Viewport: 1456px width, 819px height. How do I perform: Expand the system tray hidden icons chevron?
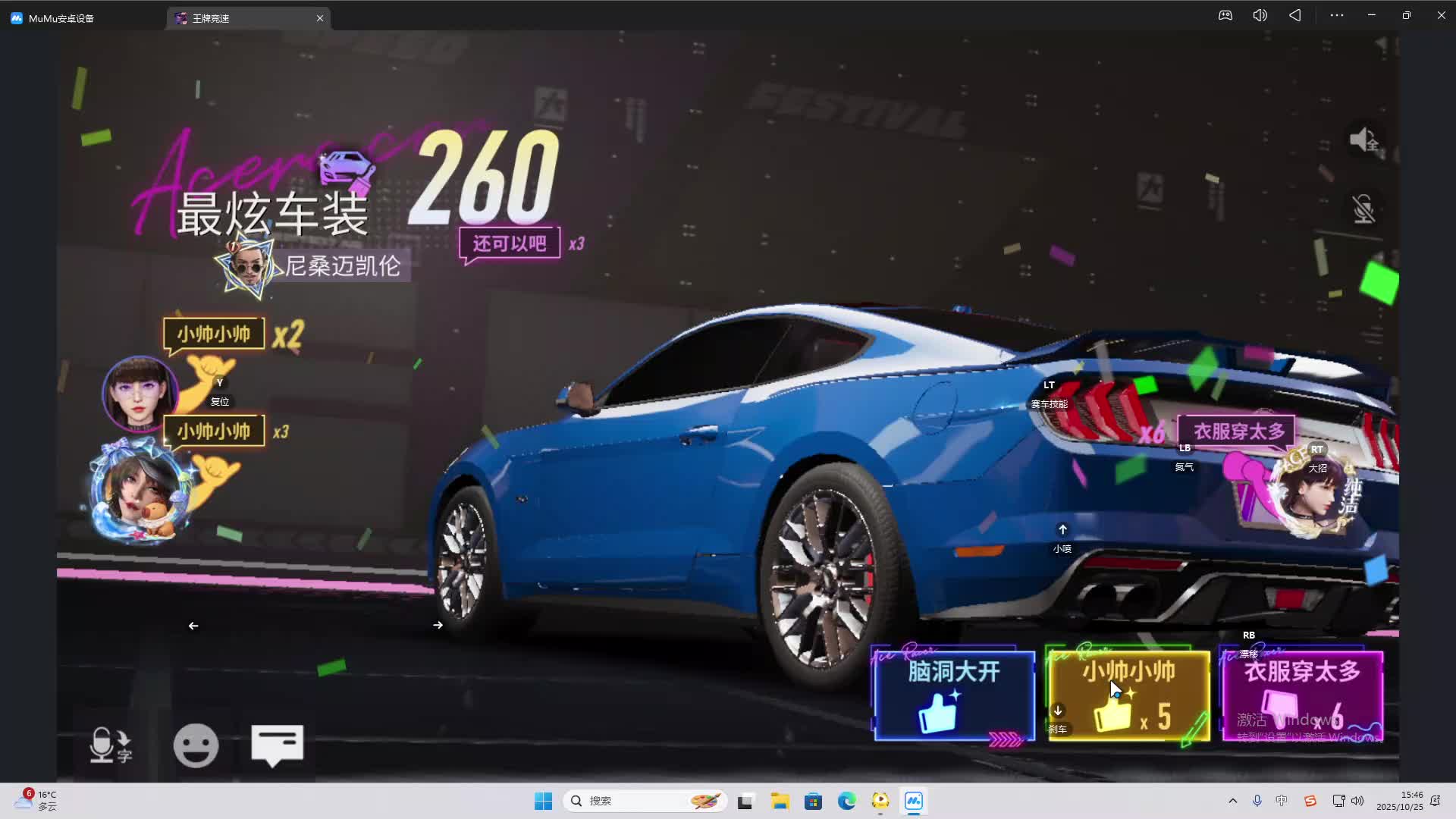point(1232,801)
